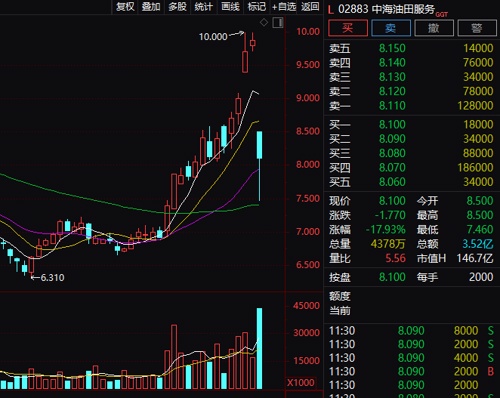Click the 涨幅 value -17.93%

tap(386, 229)
